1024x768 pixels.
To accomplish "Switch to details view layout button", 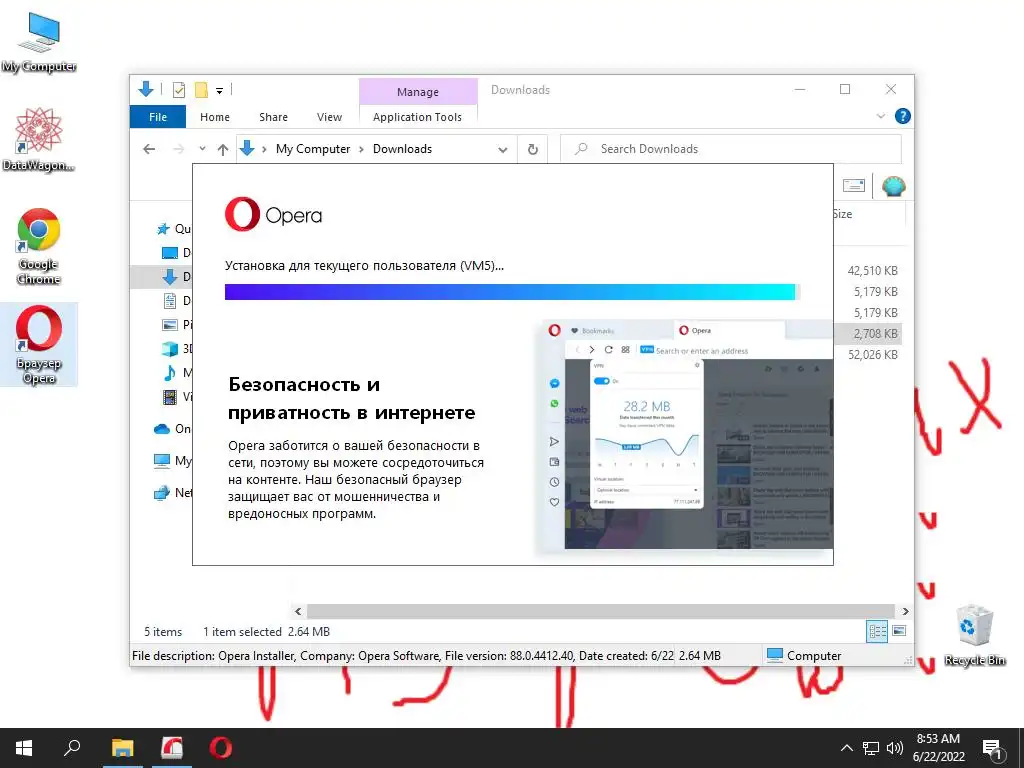I will [x=877, y=631].
